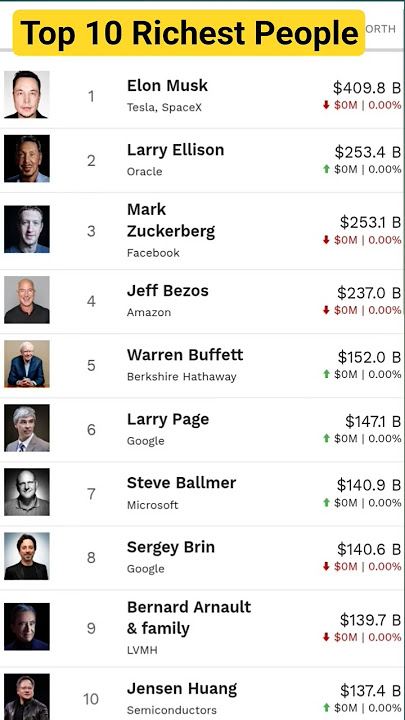This screenshot has width=405, height=720.
Task: Click the green up arrow under $152.0 B
Action: pos(326,374)
